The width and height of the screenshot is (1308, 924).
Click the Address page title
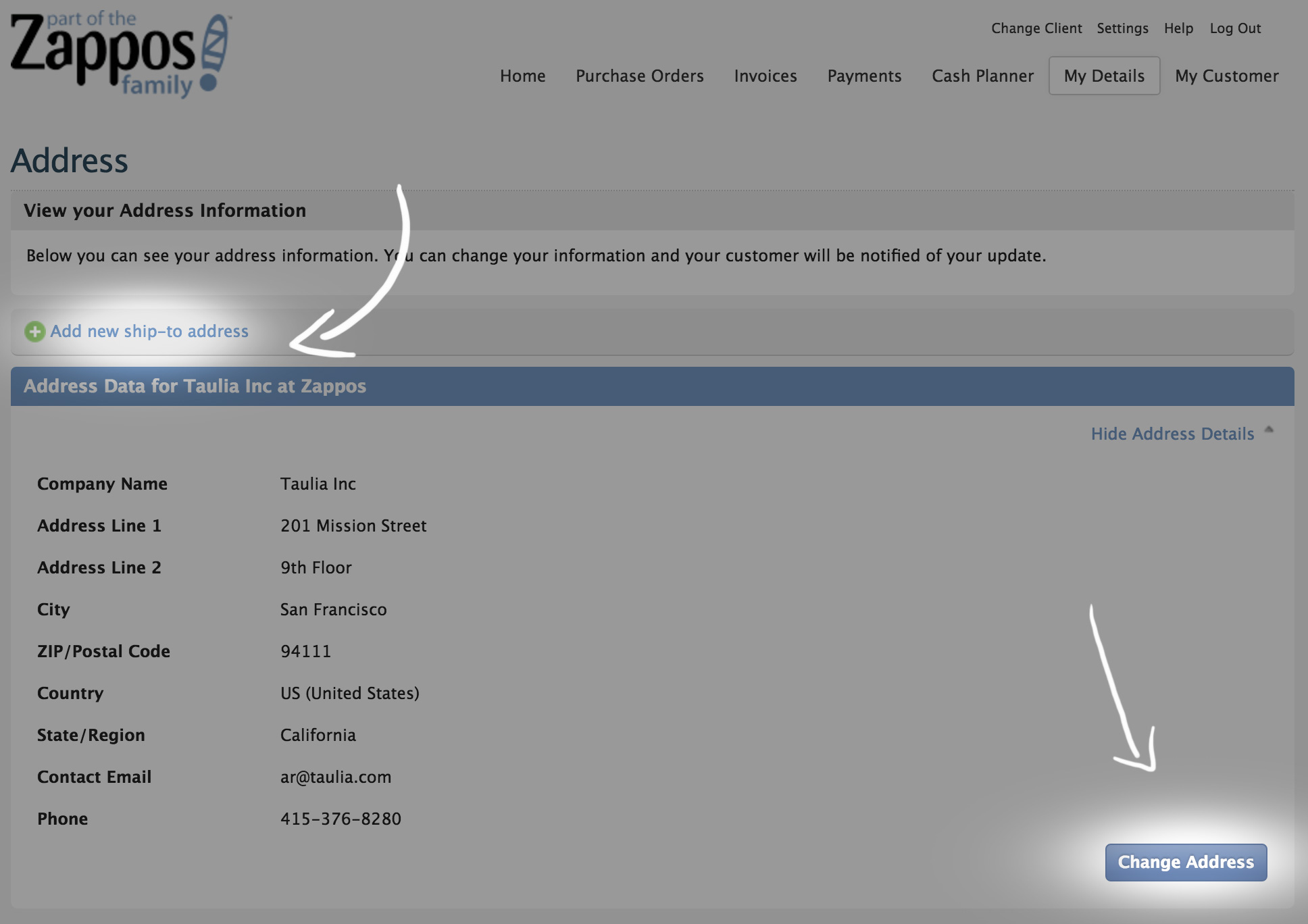coord(69,161)
